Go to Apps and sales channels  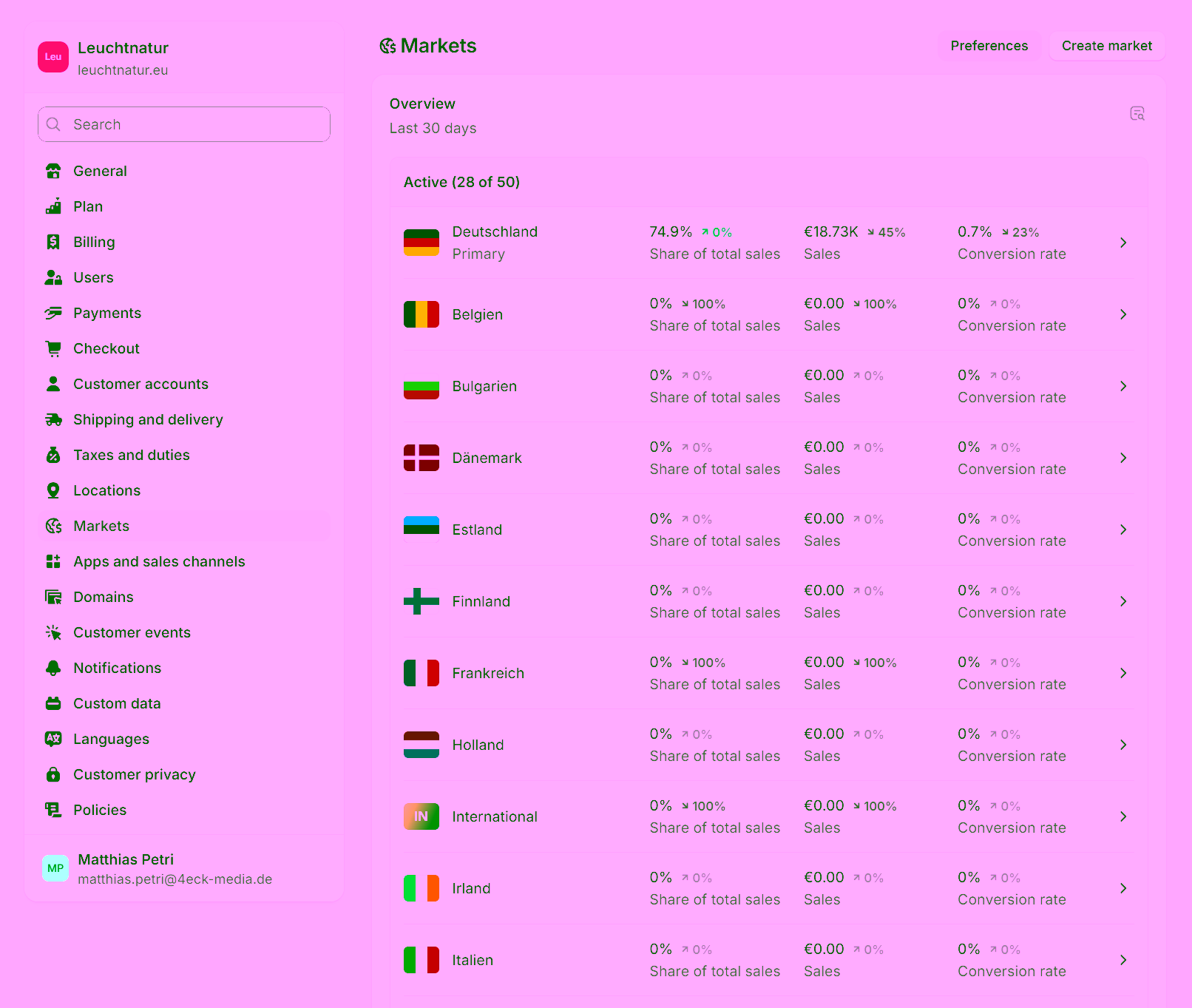[159, 561]
